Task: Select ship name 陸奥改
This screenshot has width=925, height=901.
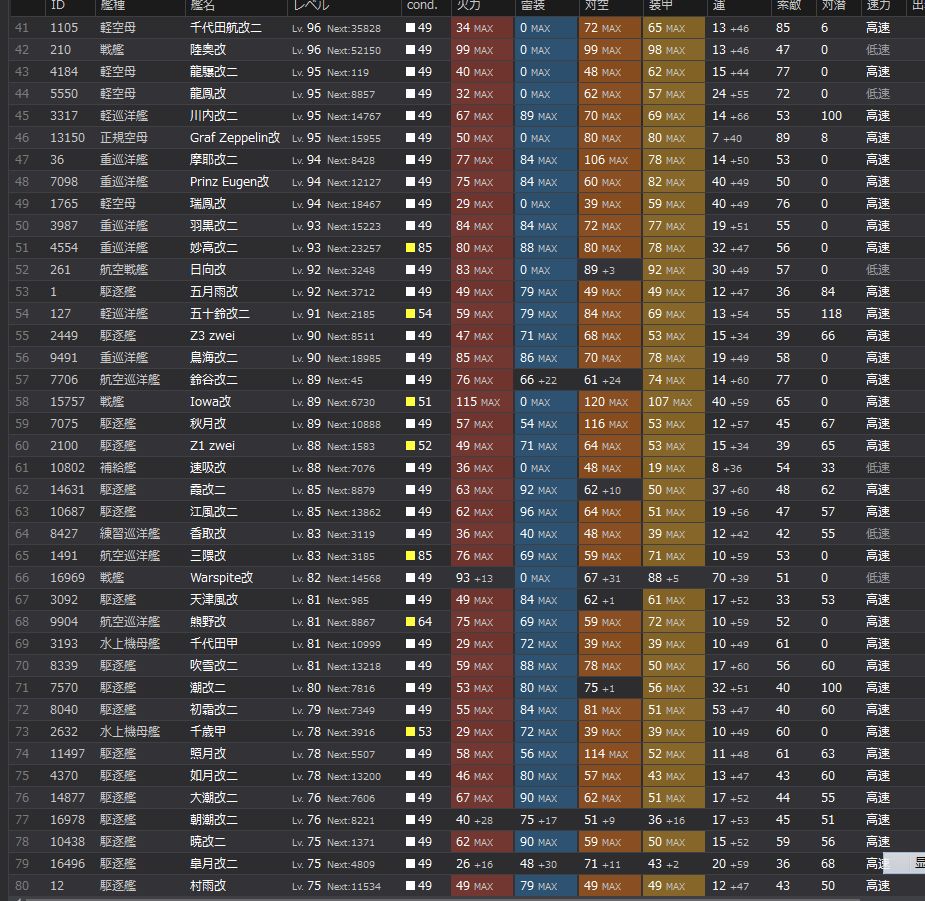Action: click(208, 50)
